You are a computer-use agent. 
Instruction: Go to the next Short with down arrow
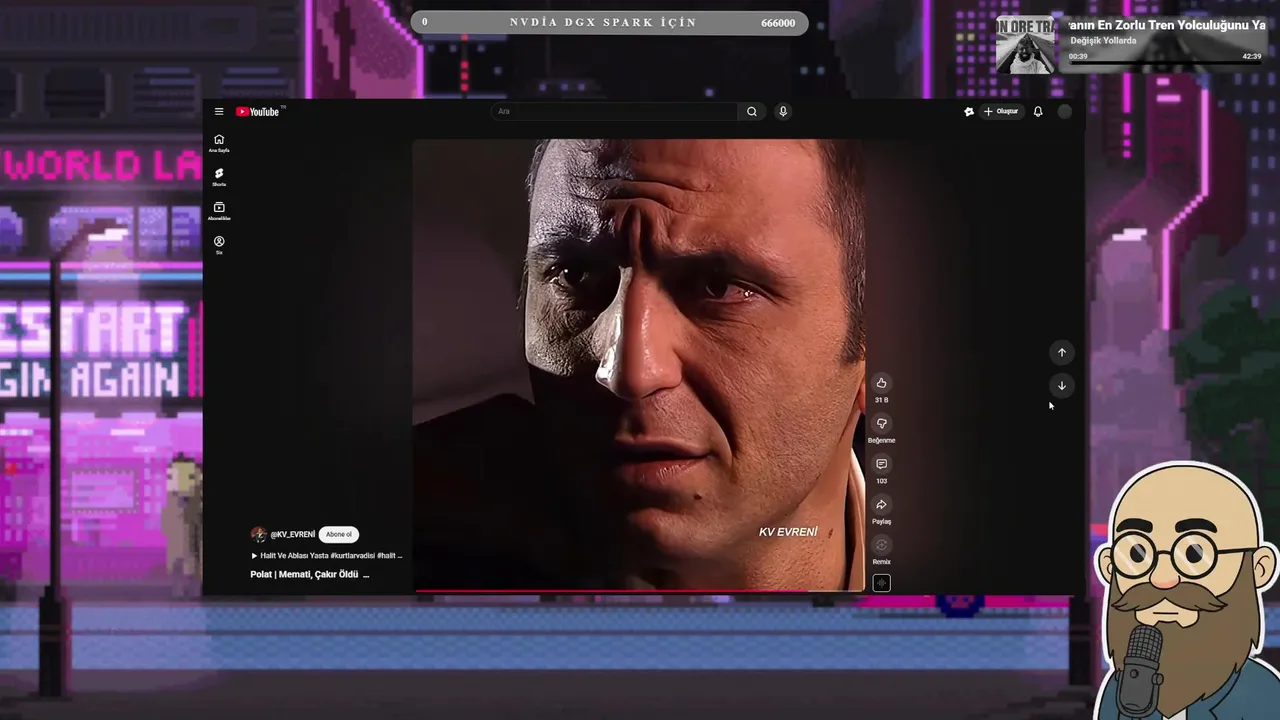[1062, 386]
